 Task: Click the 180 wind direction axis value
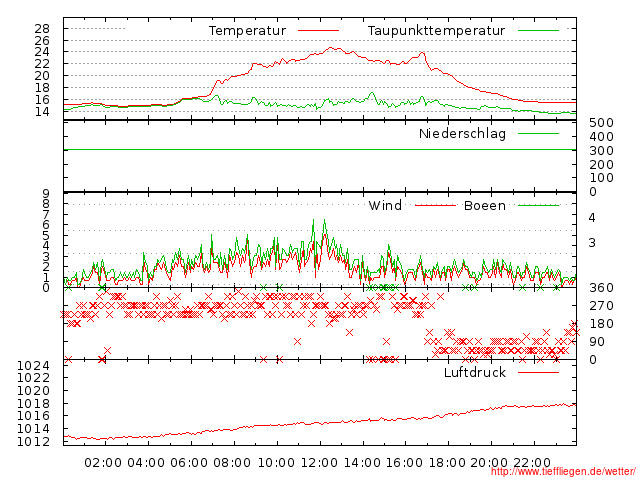click(601, 324)
